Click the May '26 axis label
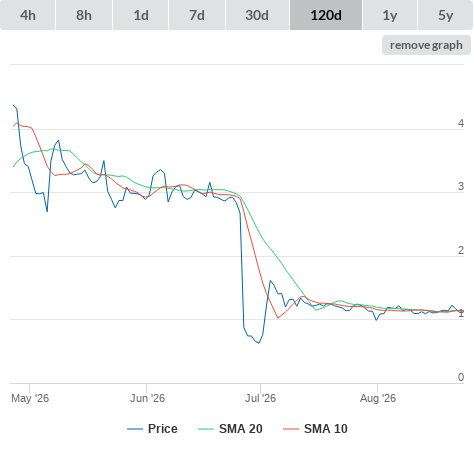Viewport: 474px width, 455px height. pos(30,398)
